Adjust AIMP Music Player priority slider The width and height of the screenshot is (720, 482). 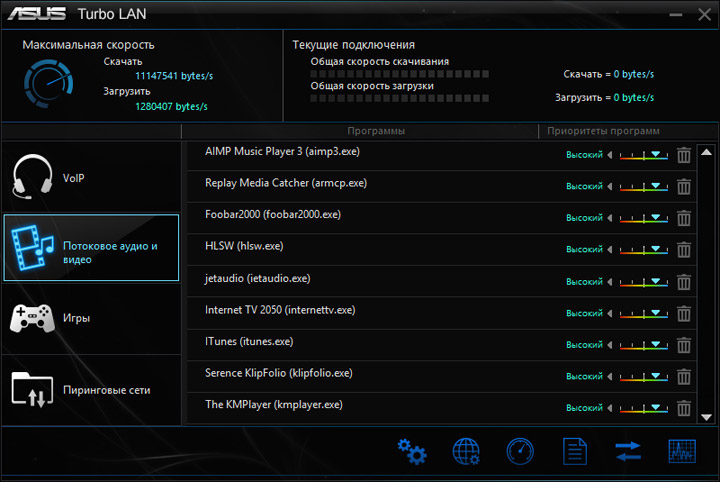pyautogui.click(x=644, y=155)
